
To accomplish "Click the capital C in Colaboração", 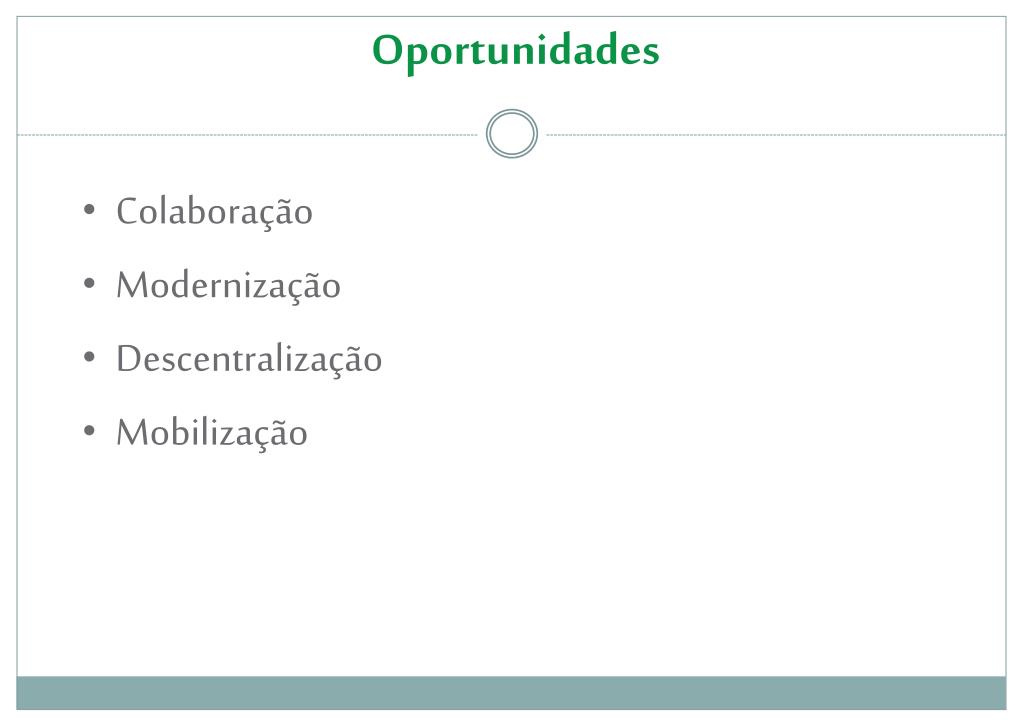I will 129,211.
